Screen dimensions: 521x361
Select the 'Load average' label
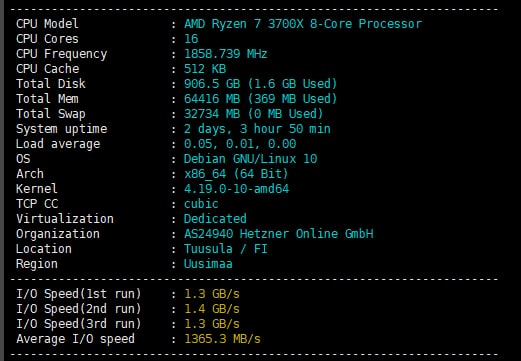point(58,144)
